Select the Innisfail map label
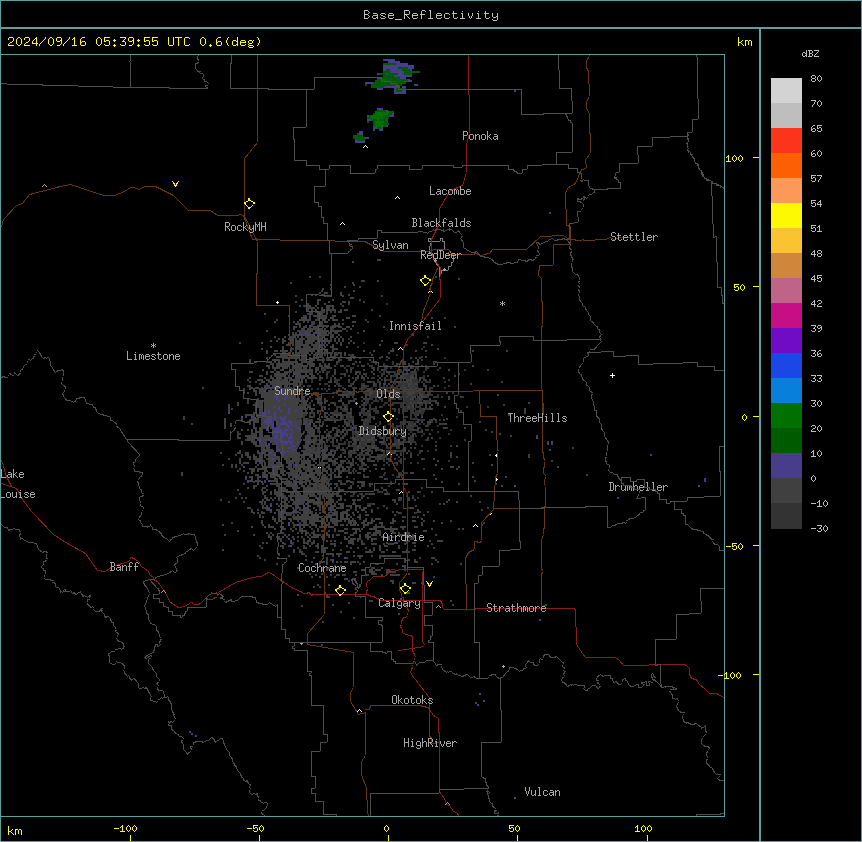The image size is (862, 842). [x=415, y=326]
